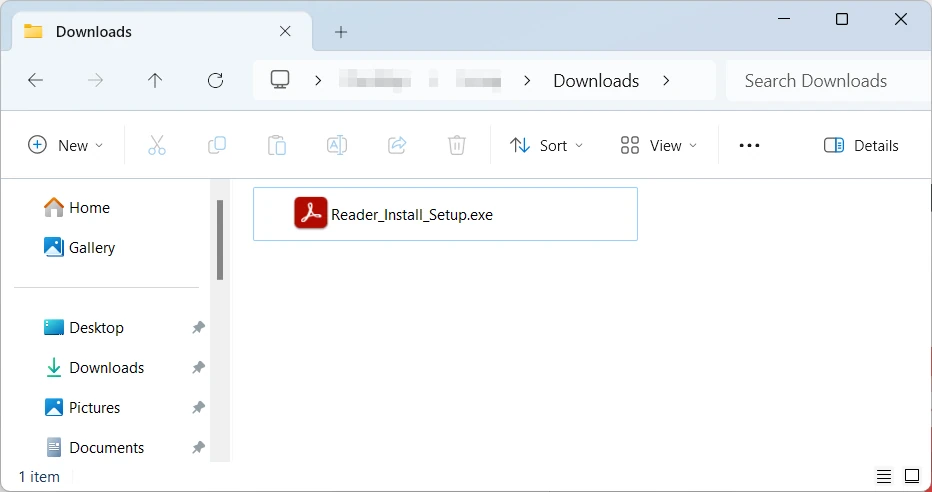Screen dimensions: 932x492
Task: Open Gallery in the navigation pane
Action: (79, 247)
